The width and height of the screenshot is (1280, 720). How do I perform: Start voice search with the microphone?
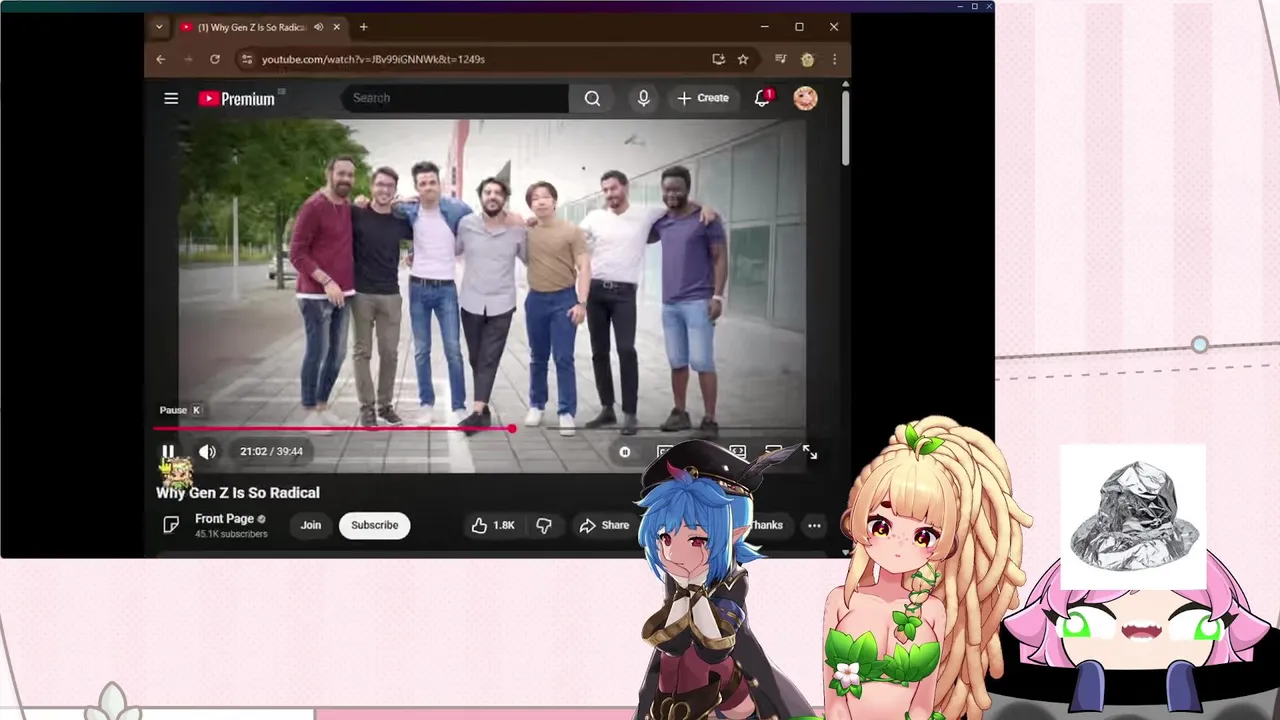(643, 98)
